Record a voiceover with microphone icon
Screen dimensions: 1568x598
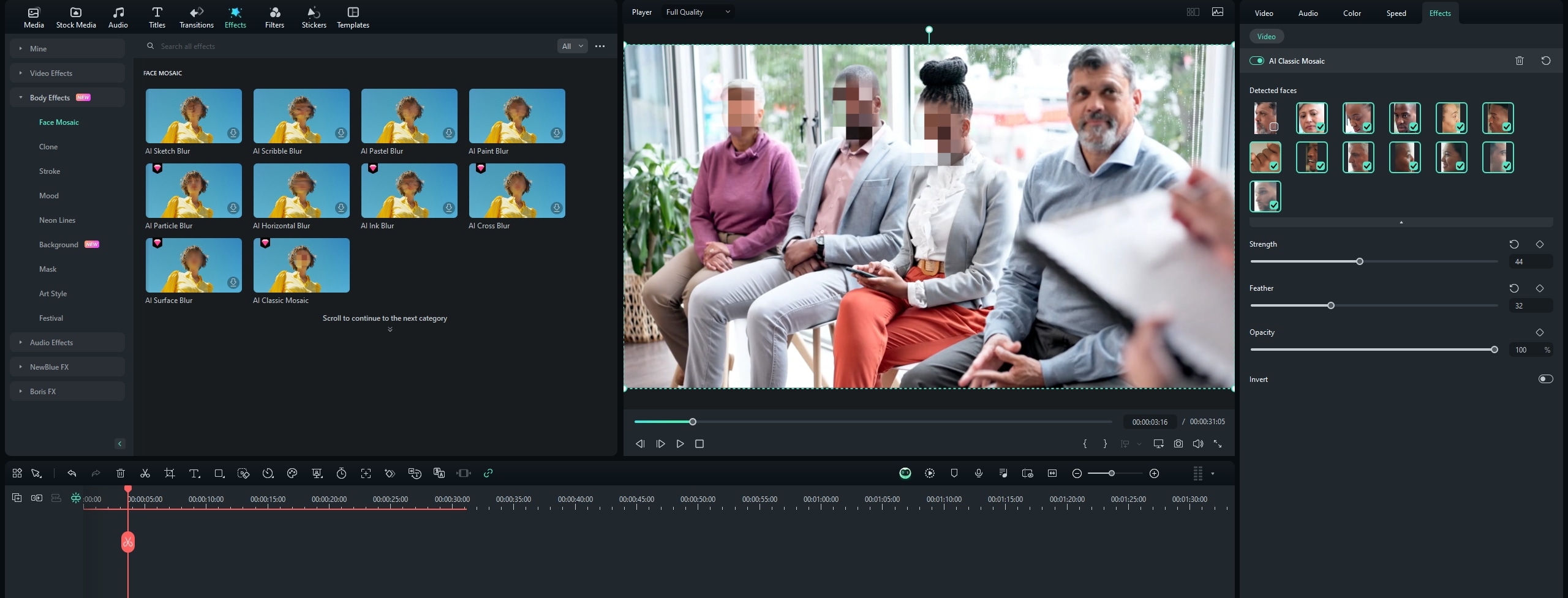point(979,473)
